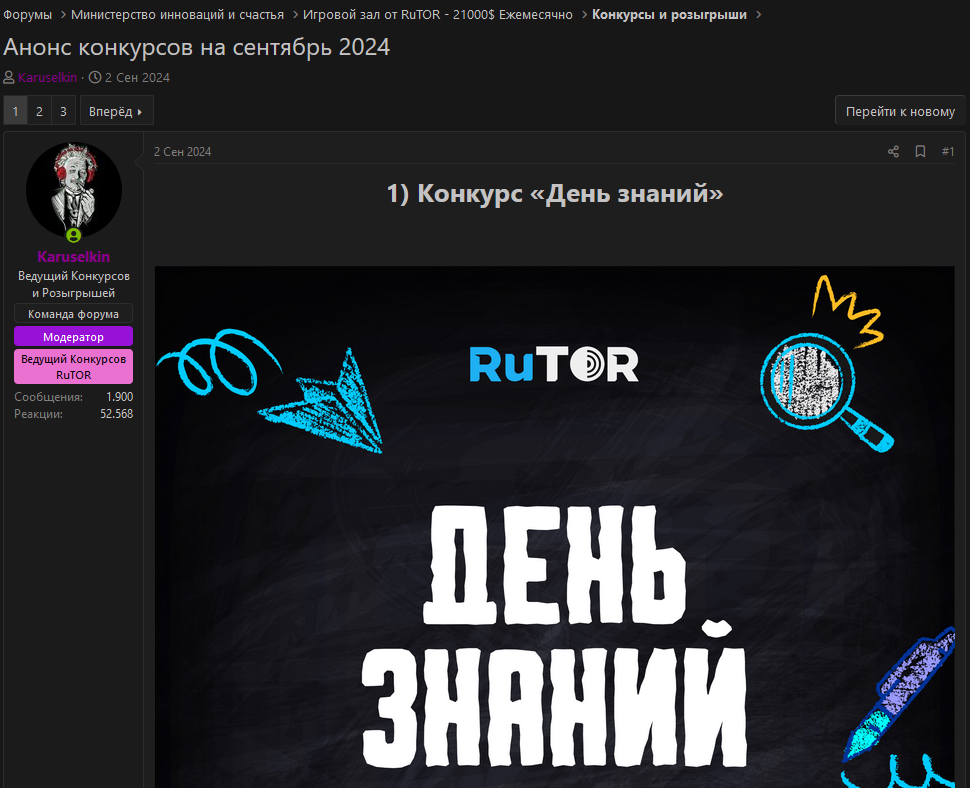
Task: Click the RuTOR logo in the banner
Action: pos(553,365)
